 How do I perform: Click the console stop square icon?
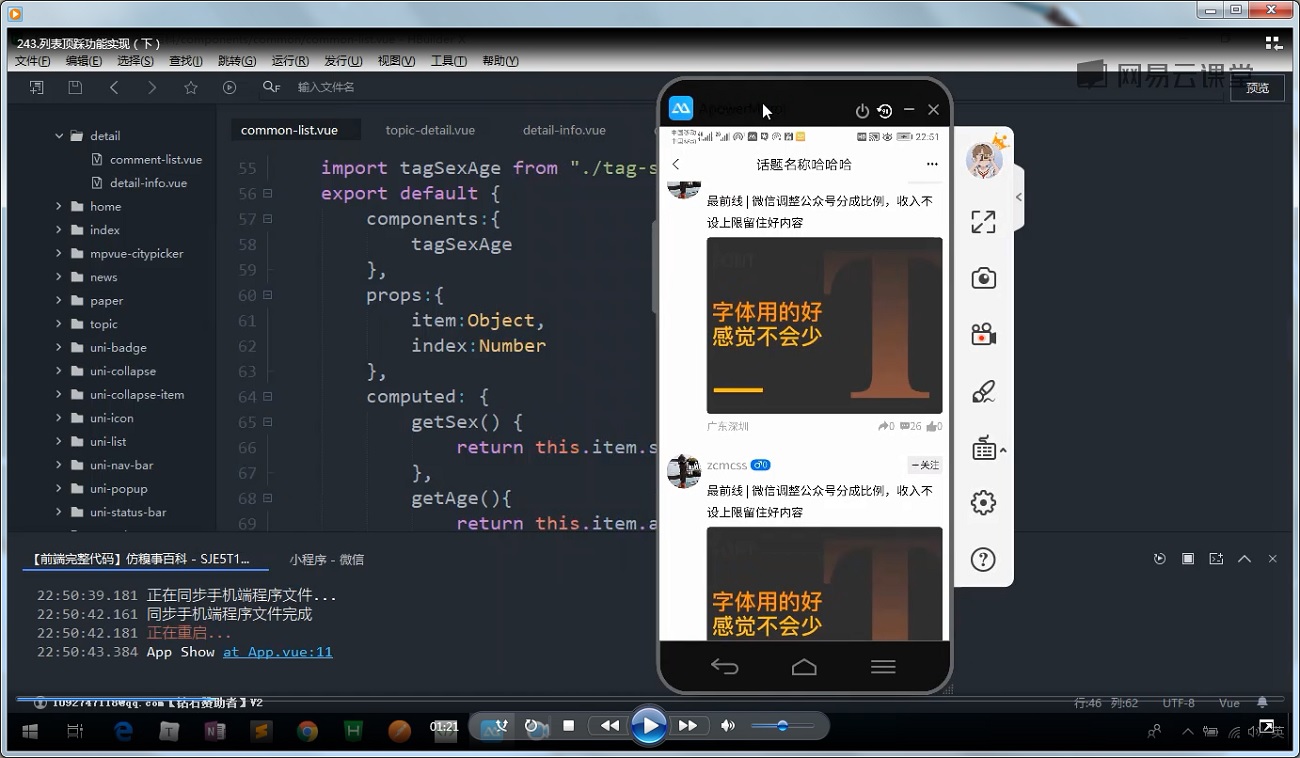(1188, 559)
